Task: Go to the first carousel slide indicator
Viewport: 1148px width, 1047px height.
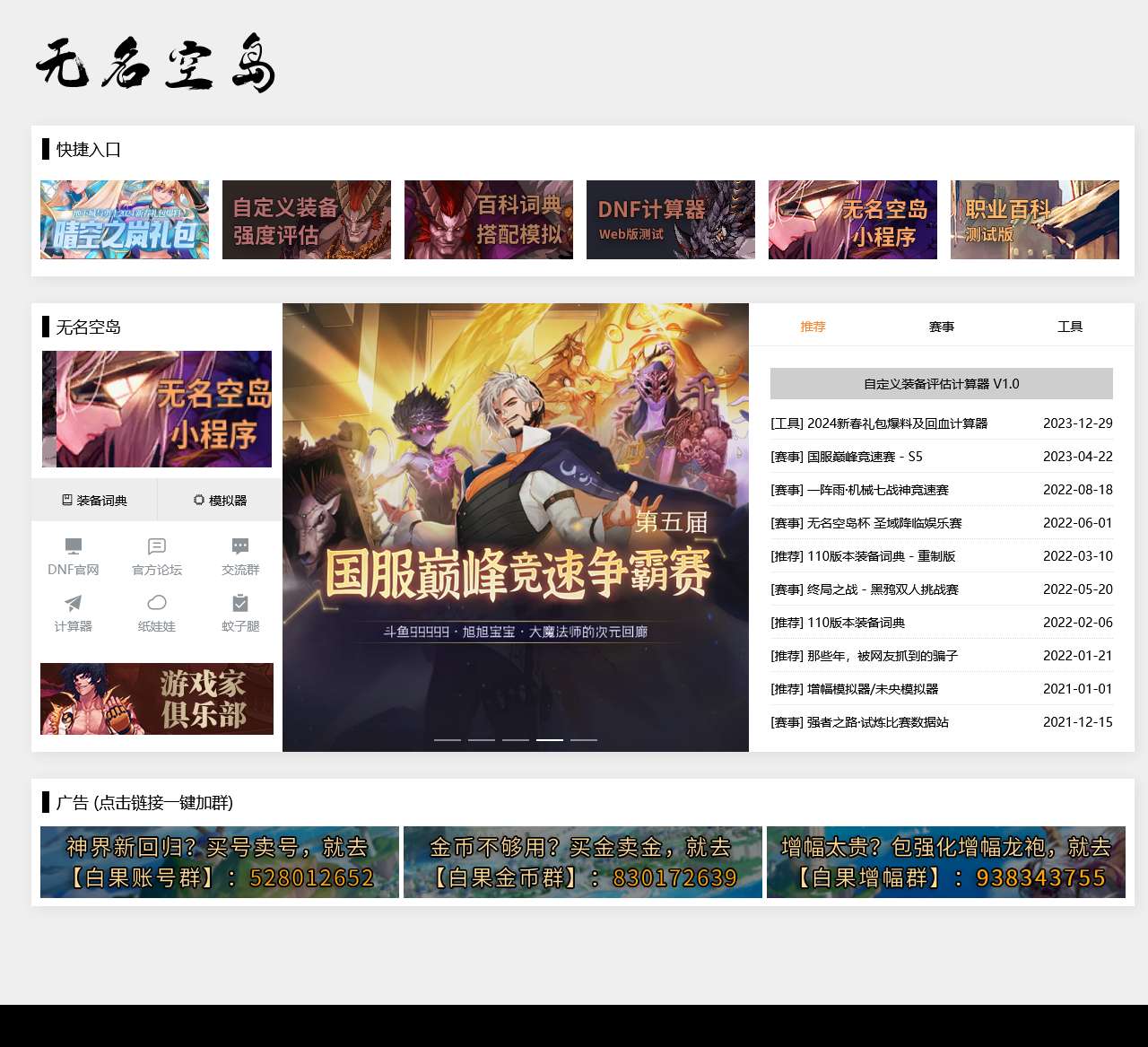Action: coord(448,740)
